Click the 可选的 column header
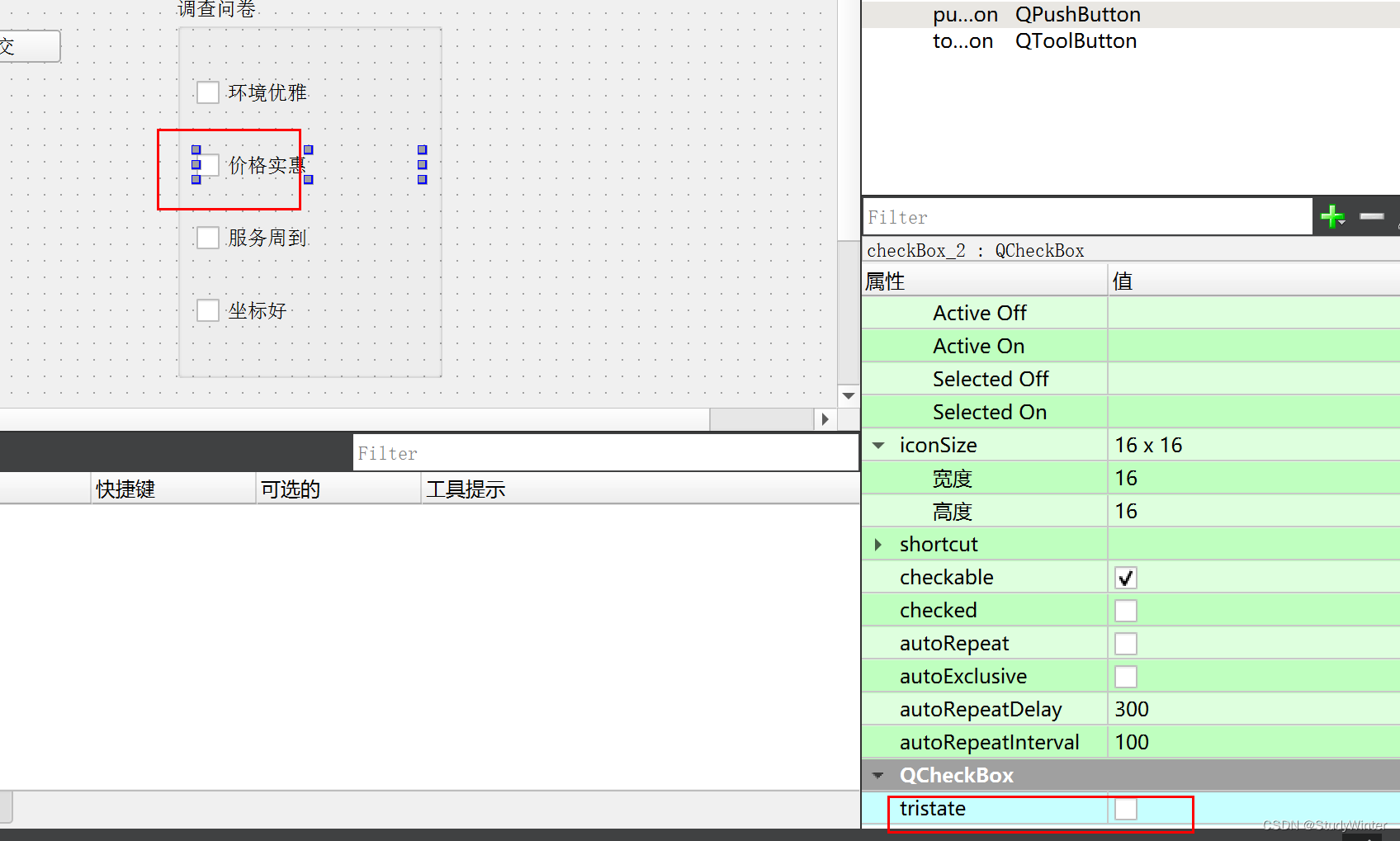 pyautogui.click(x=338, y=489)
